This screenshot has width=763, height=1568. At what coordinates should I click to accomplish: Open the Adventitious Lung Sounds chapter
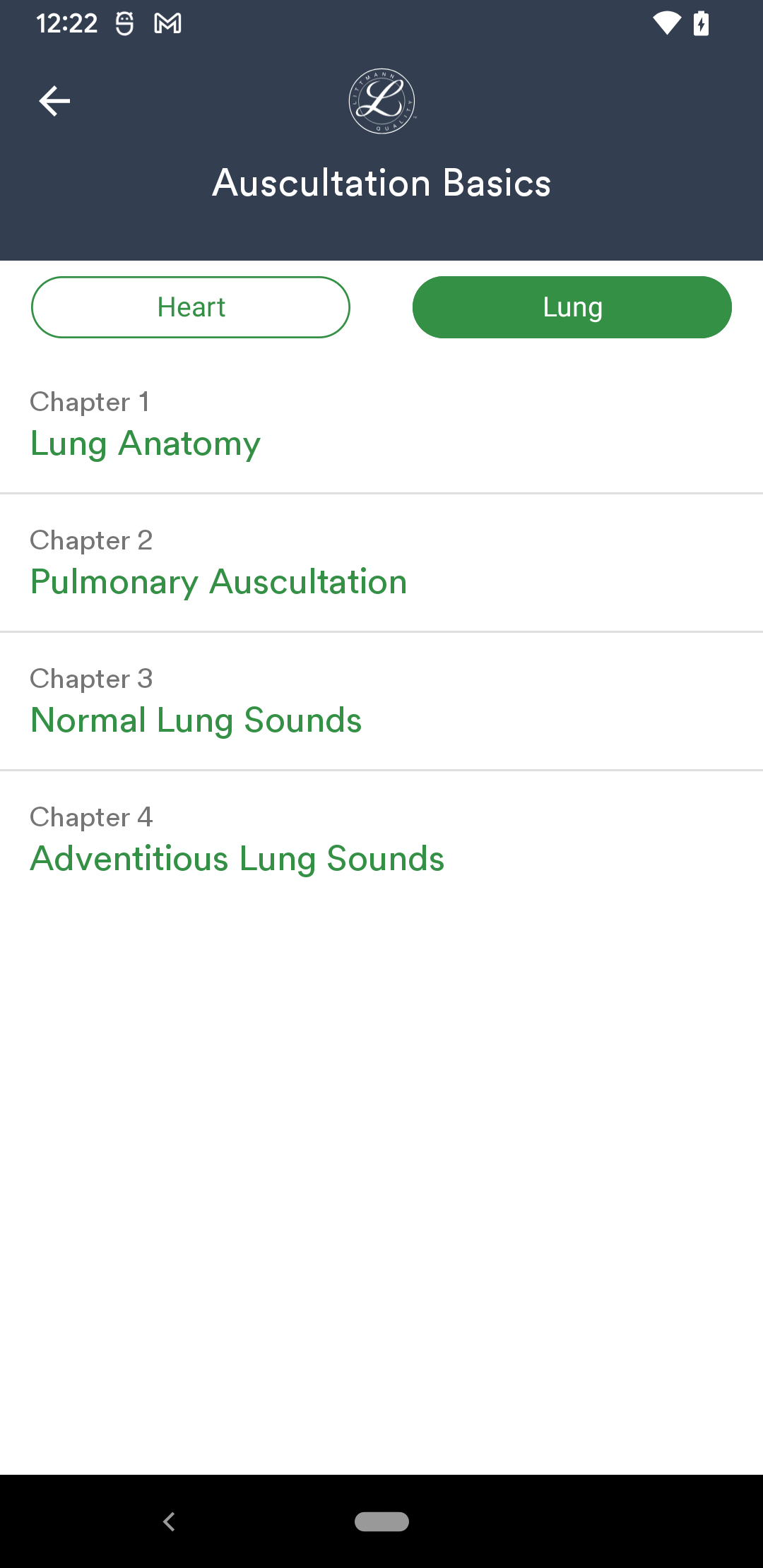pos(381,840)
